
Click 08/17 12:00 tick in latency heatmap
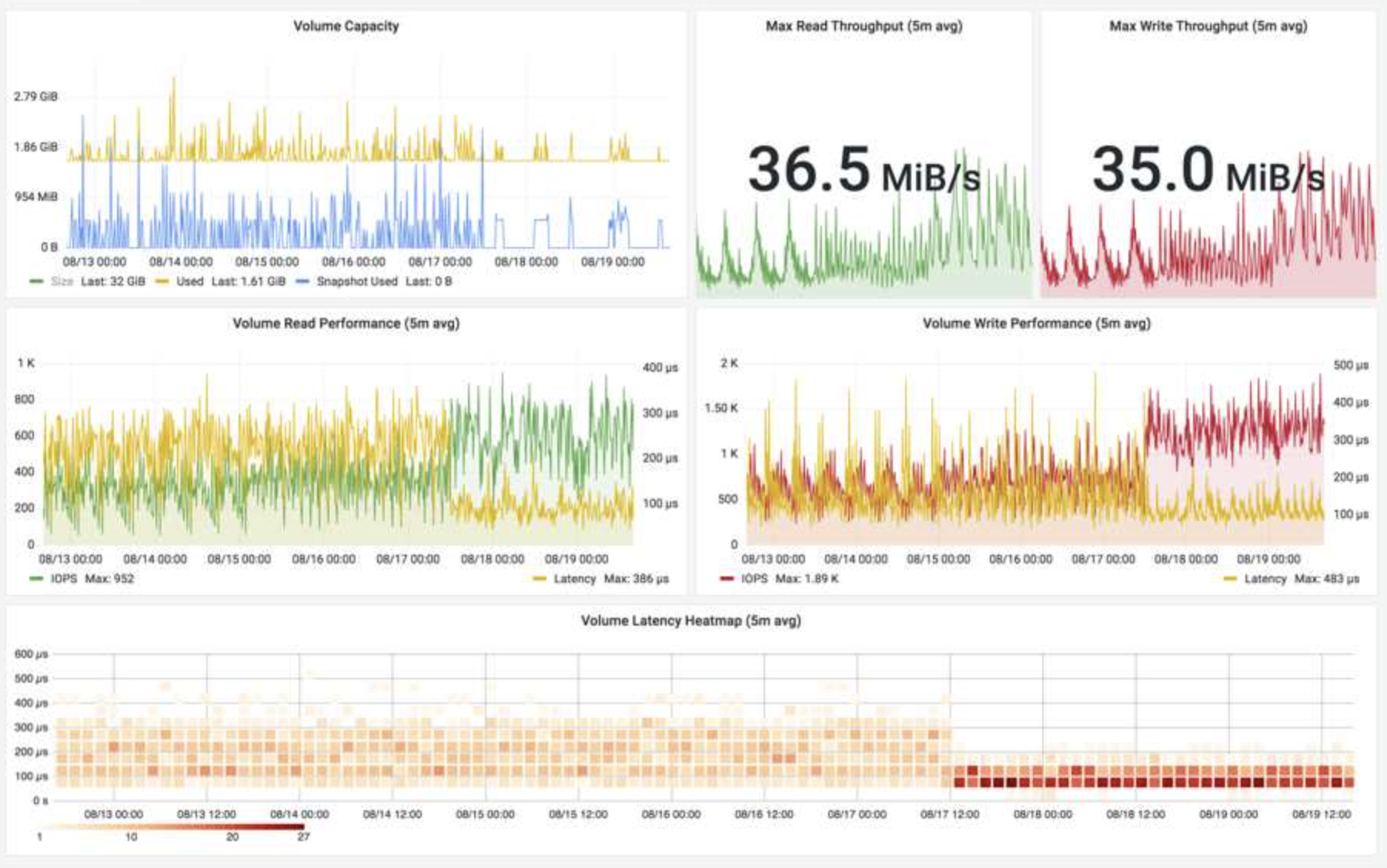(x=950, y=814)
